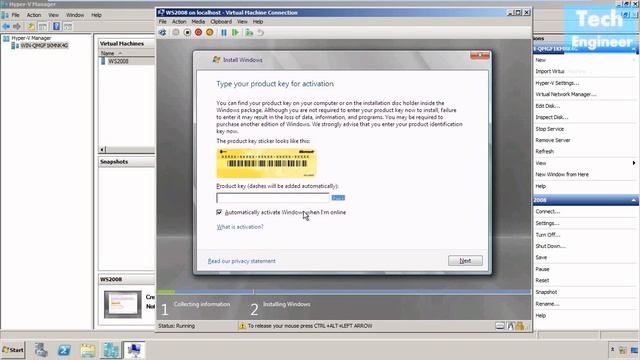Select Hyper-V Manager root tree node
This screenshot has height=360, width=640.
31,38
